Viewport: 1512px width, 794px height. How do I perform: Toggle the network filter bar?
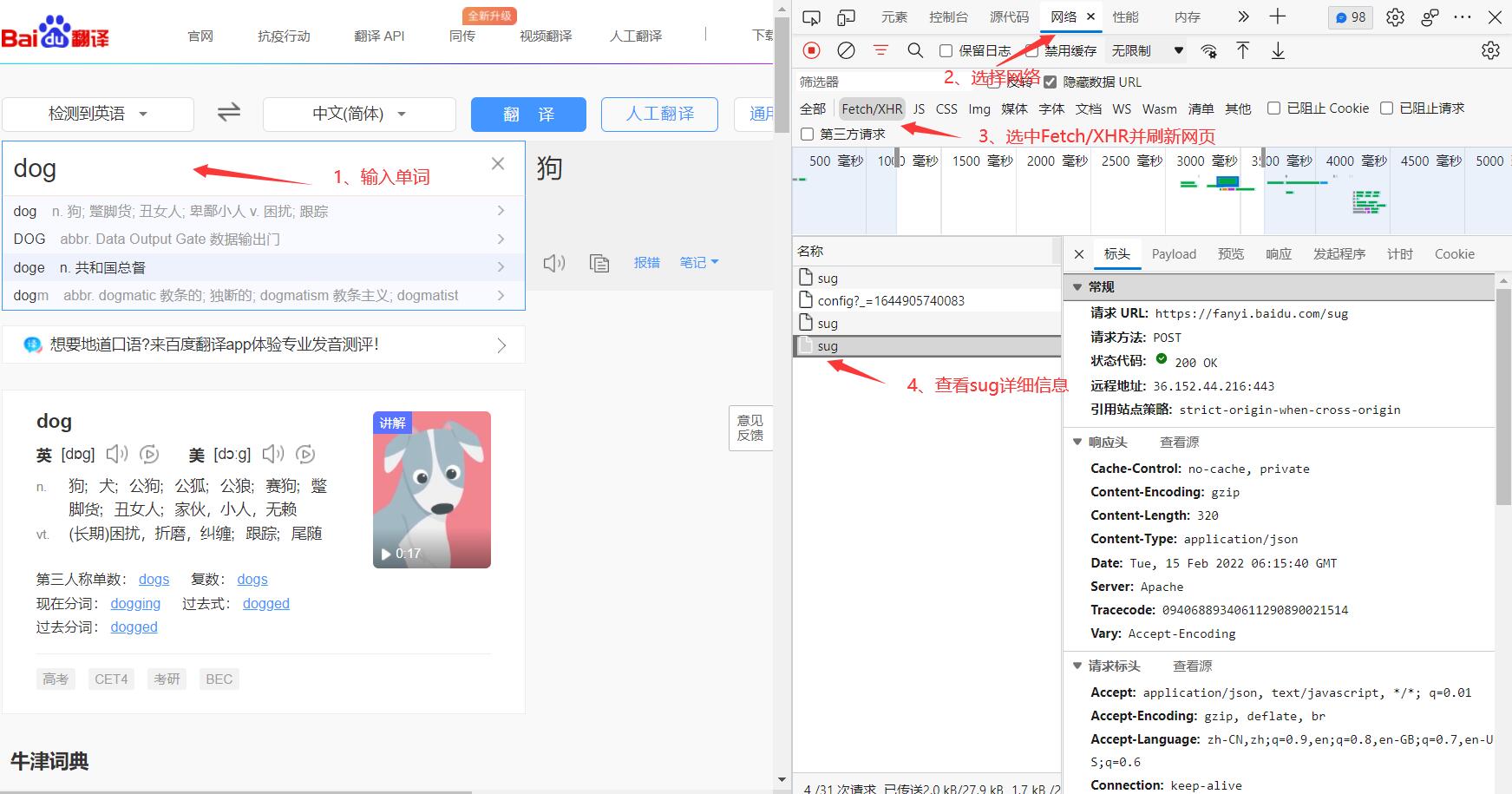pos(880,50)
